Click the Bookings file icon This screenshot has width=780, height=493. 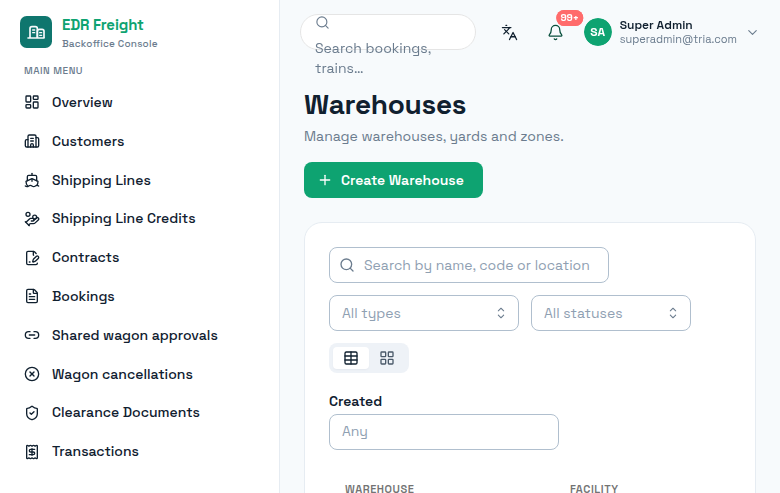(32, 296)
